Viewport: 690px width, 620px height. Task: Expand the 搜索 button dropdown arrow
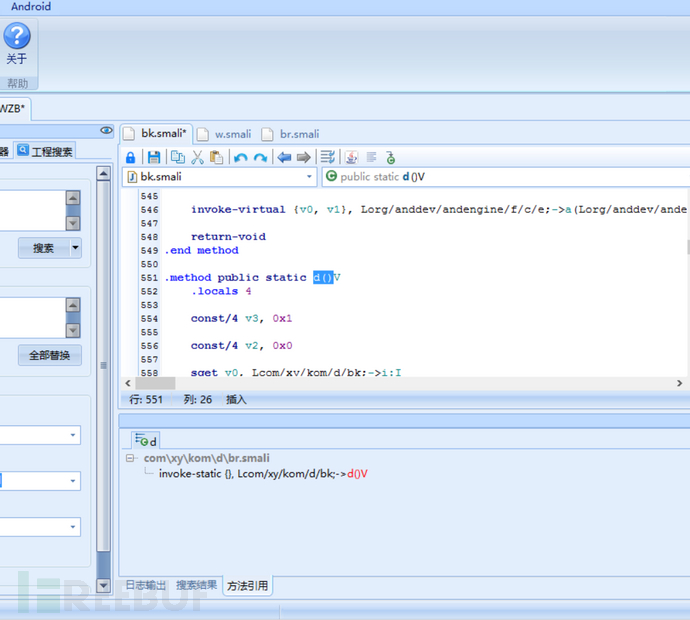coord(76,248)
